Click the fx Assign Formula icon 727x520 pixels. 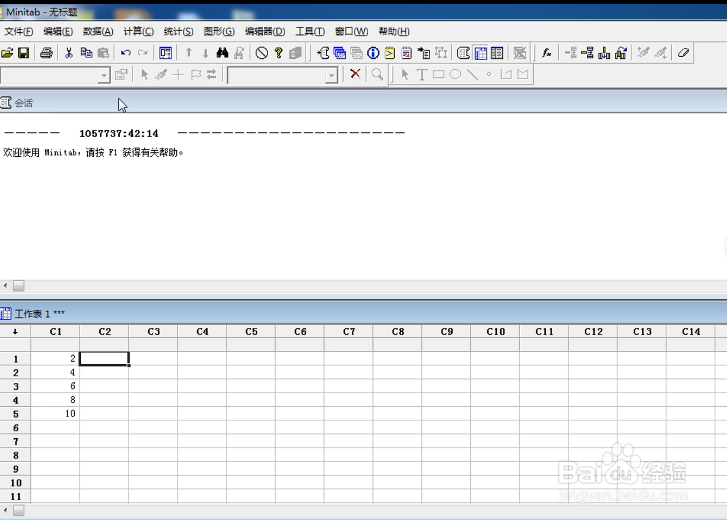(x=547, y=53)
